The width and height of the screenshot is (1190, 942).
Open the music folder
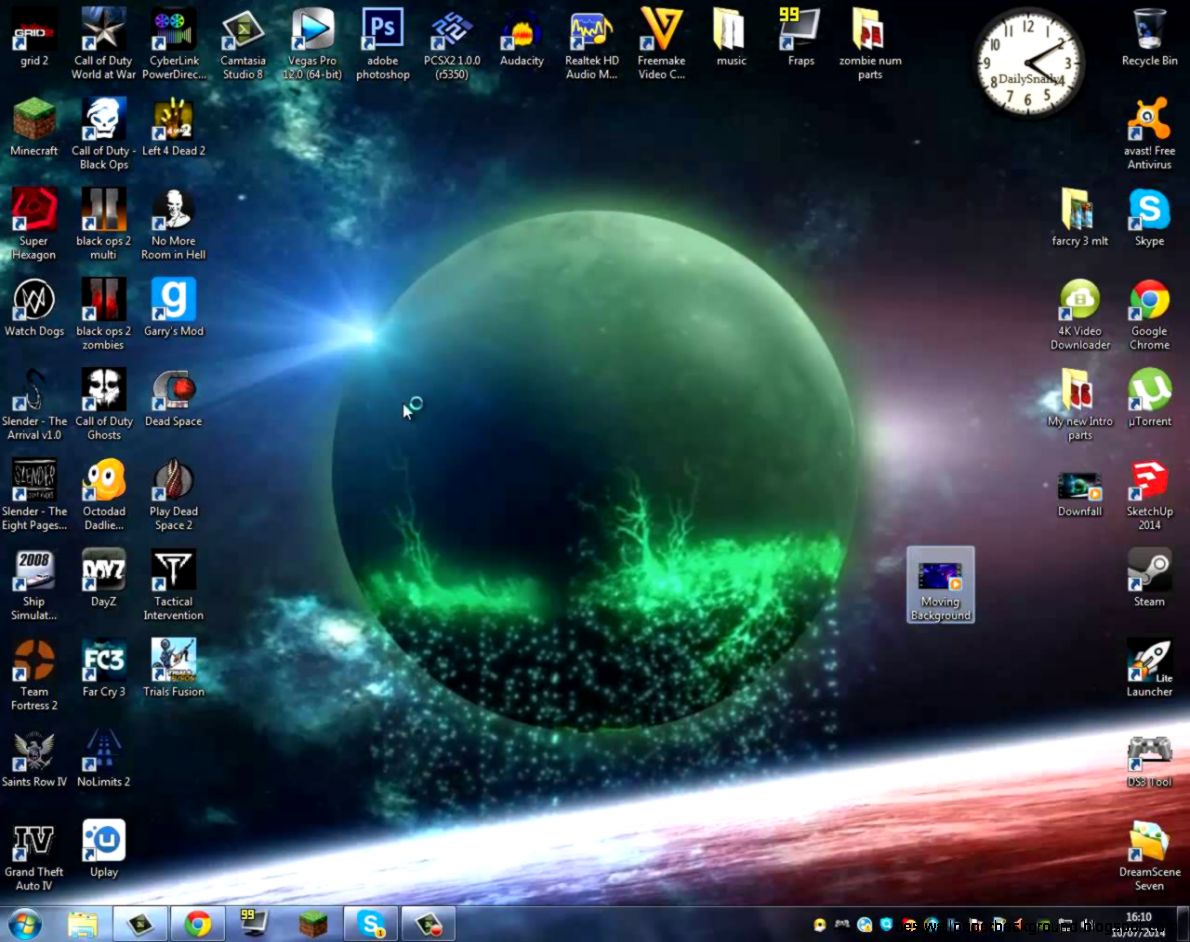(x=731, y=38)
